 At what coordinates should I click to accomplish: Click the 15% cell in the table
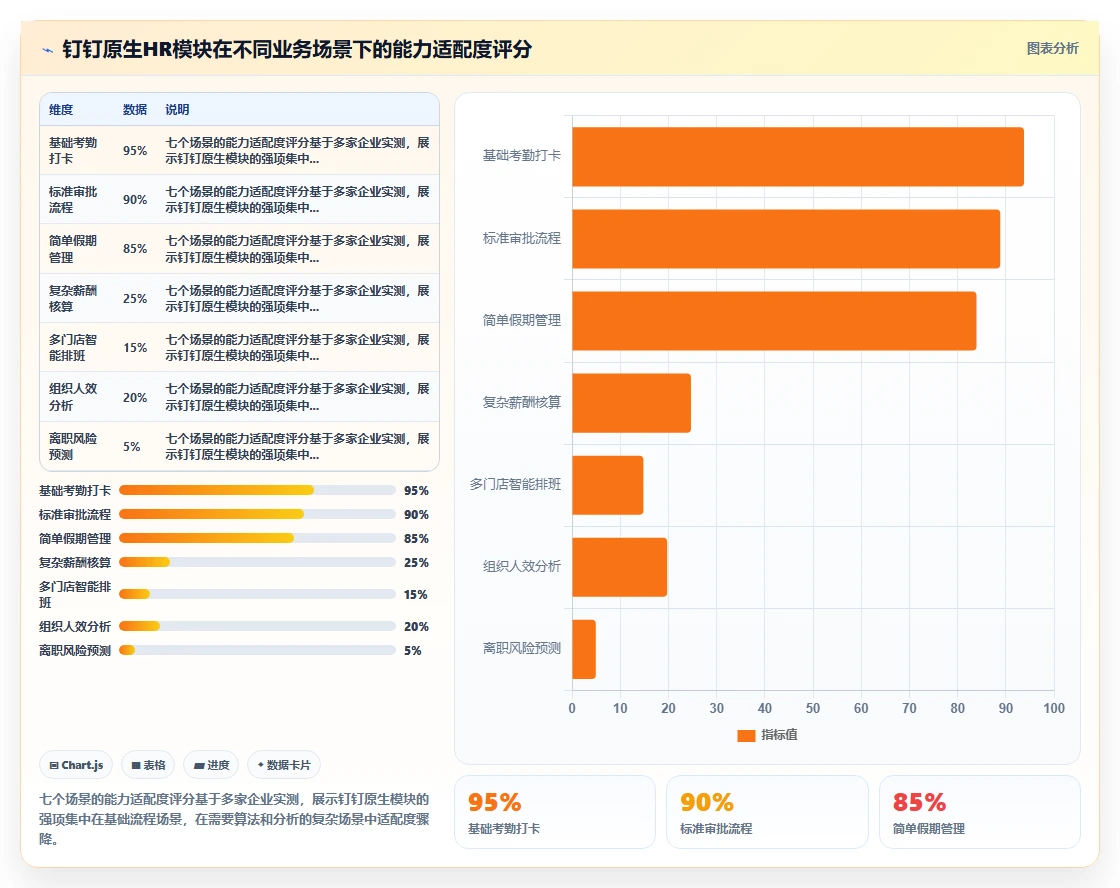[135, 348]
